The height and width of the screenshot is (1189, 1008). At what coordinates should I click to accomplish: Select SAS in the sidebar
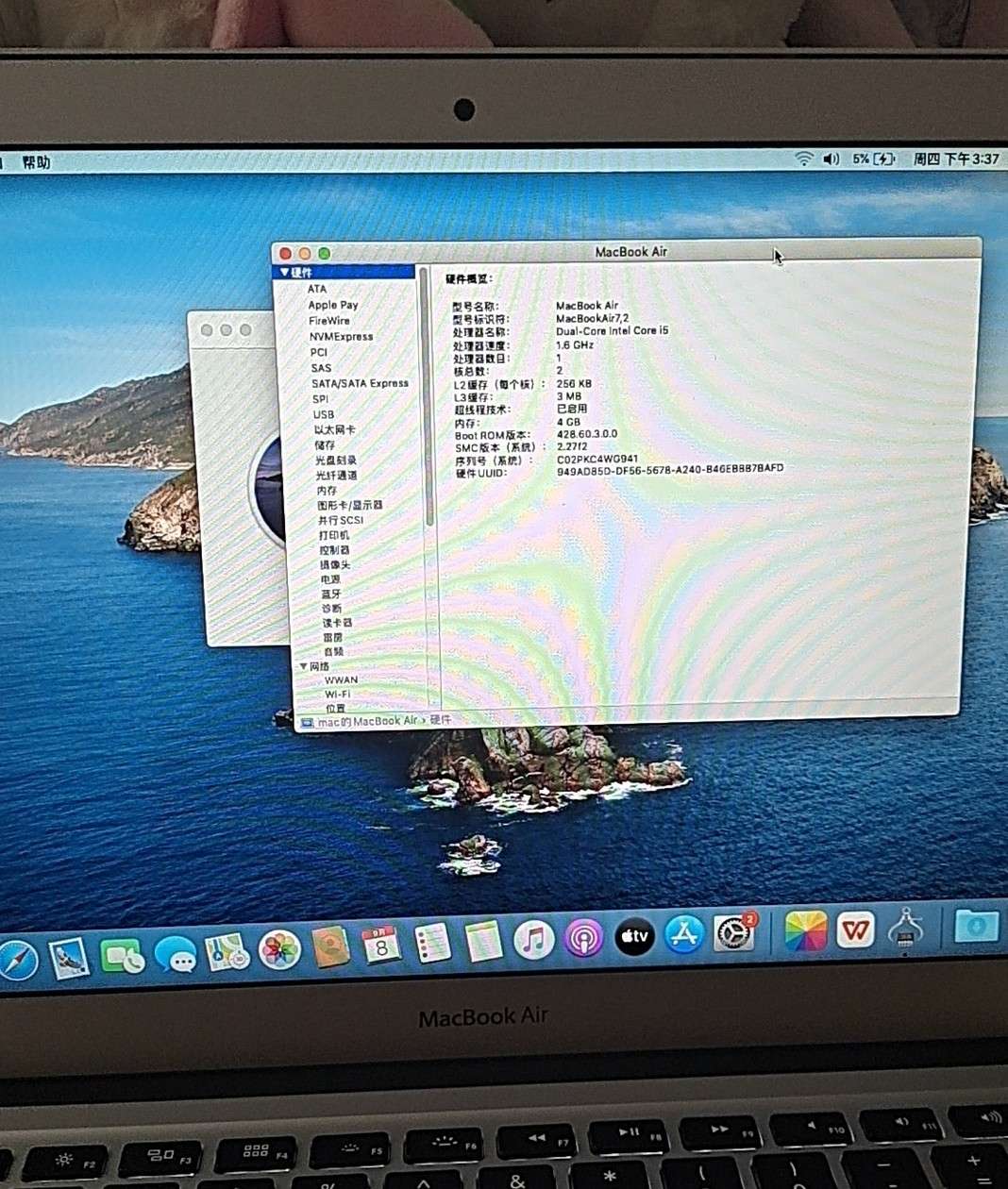pyautogui.click(x=321, y=368)
